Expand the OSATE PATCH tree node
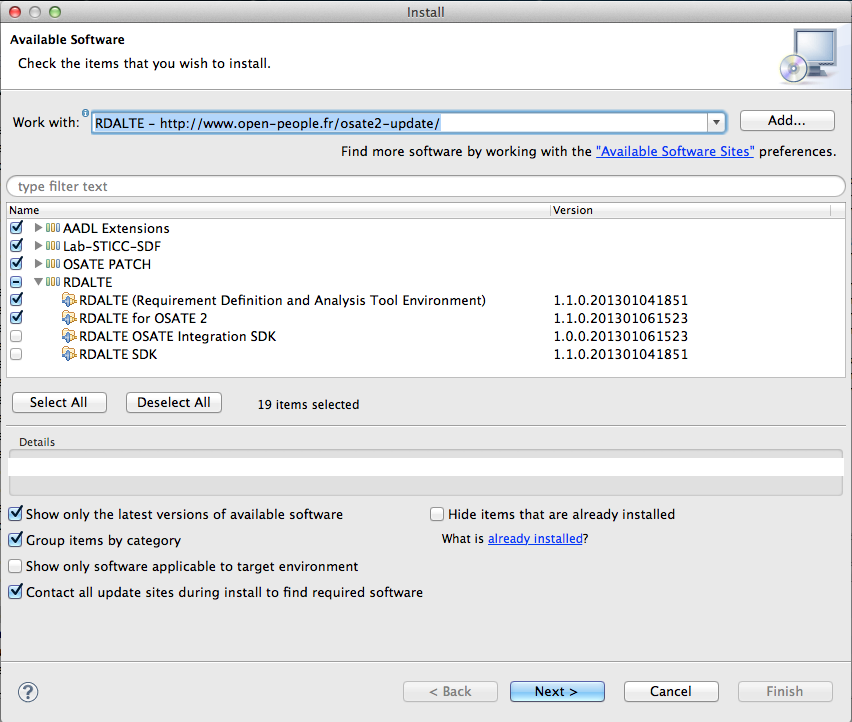Image resolution: width=852 pixels, height=722 pixels. [38, 263]
